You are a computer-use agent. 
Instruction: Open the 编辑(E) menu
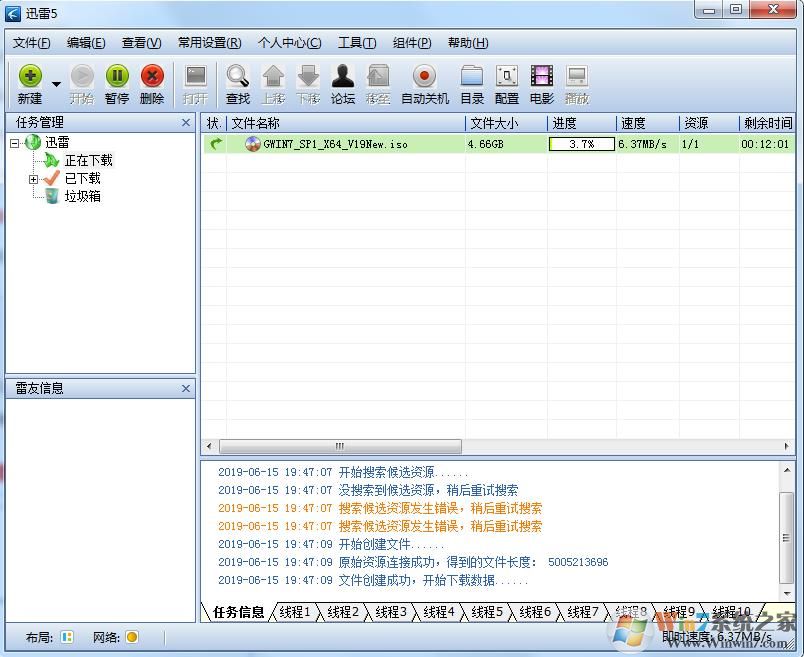[x=86, y=43]
